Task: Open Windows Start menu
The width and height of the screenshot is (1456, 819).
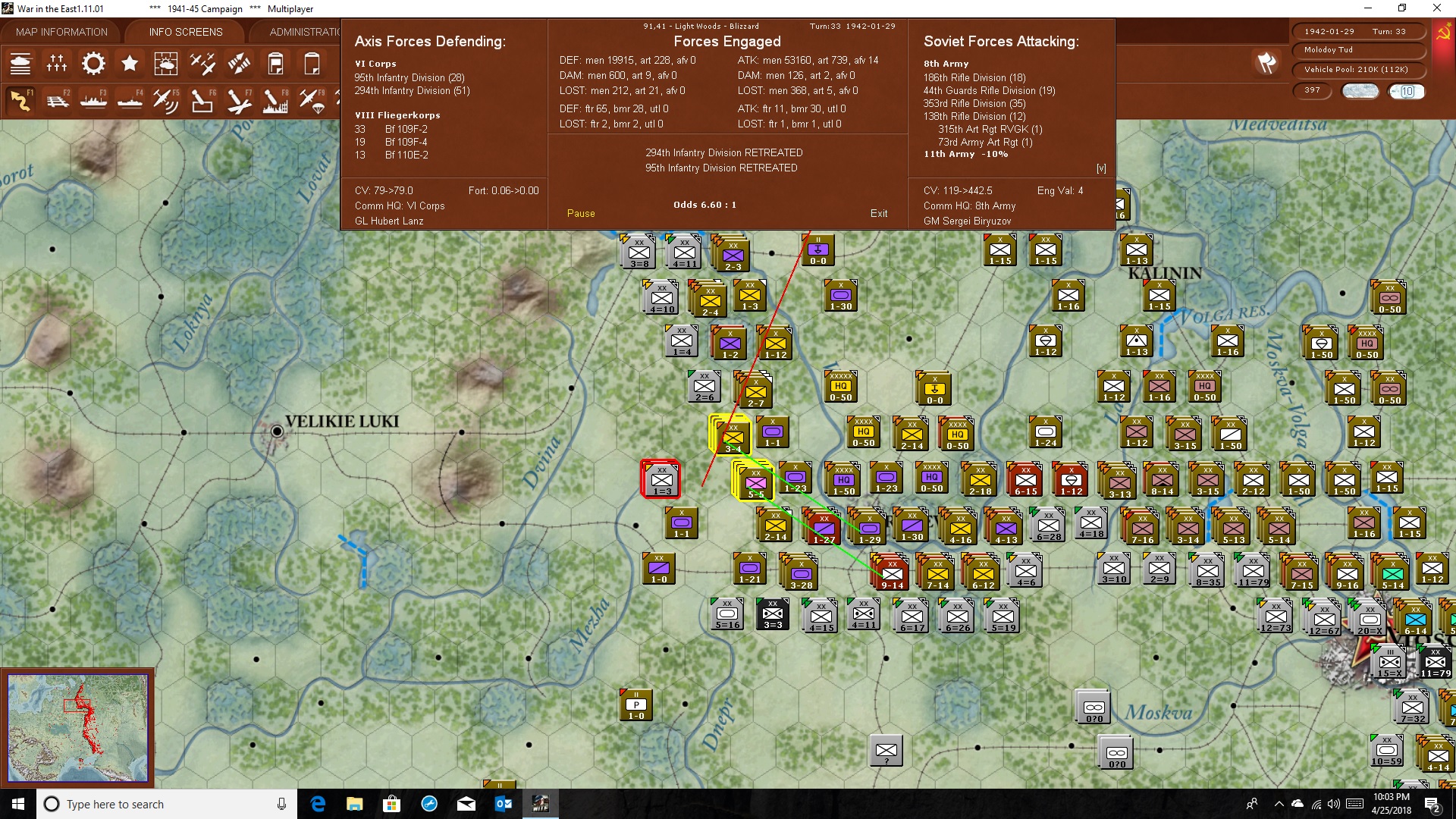Action: click(x=18, y=804)
